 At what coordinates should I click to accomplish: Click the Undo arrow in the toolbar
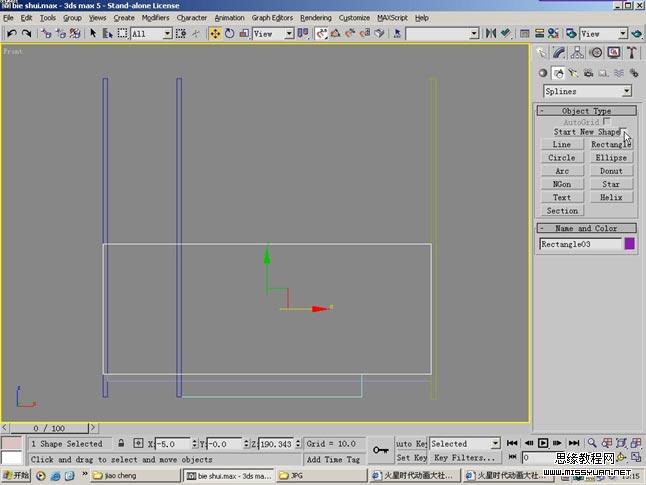[12, 33]
